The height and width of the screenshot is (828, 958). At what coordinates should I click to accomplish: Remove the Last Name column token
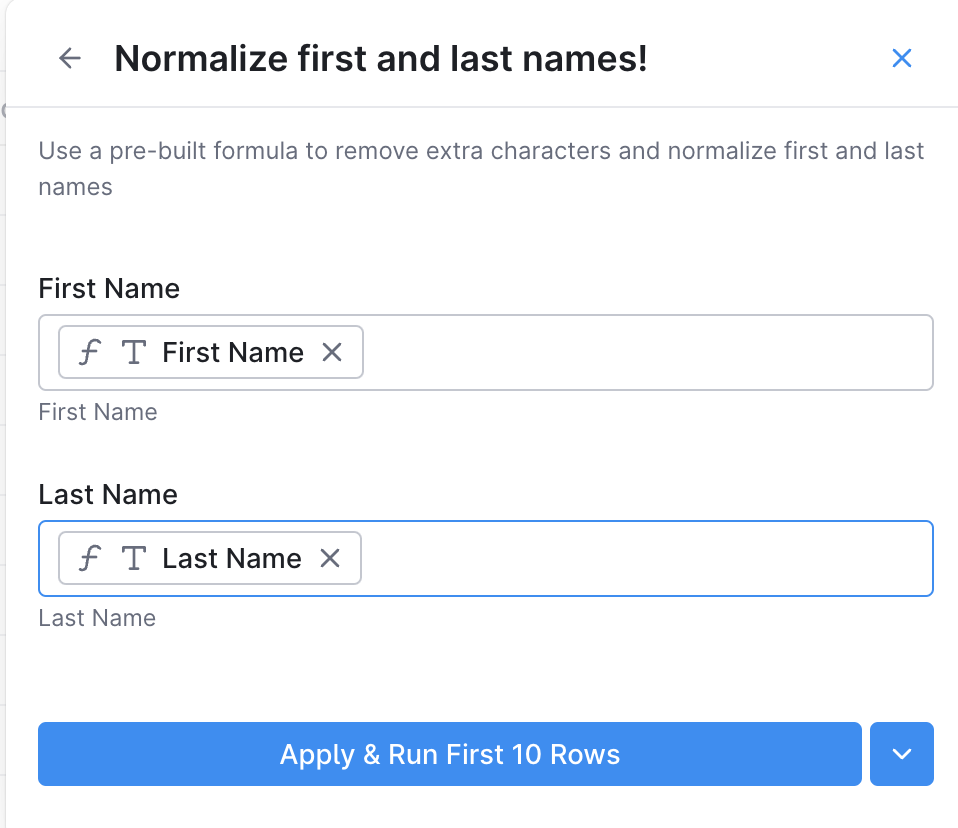[330, 558]
